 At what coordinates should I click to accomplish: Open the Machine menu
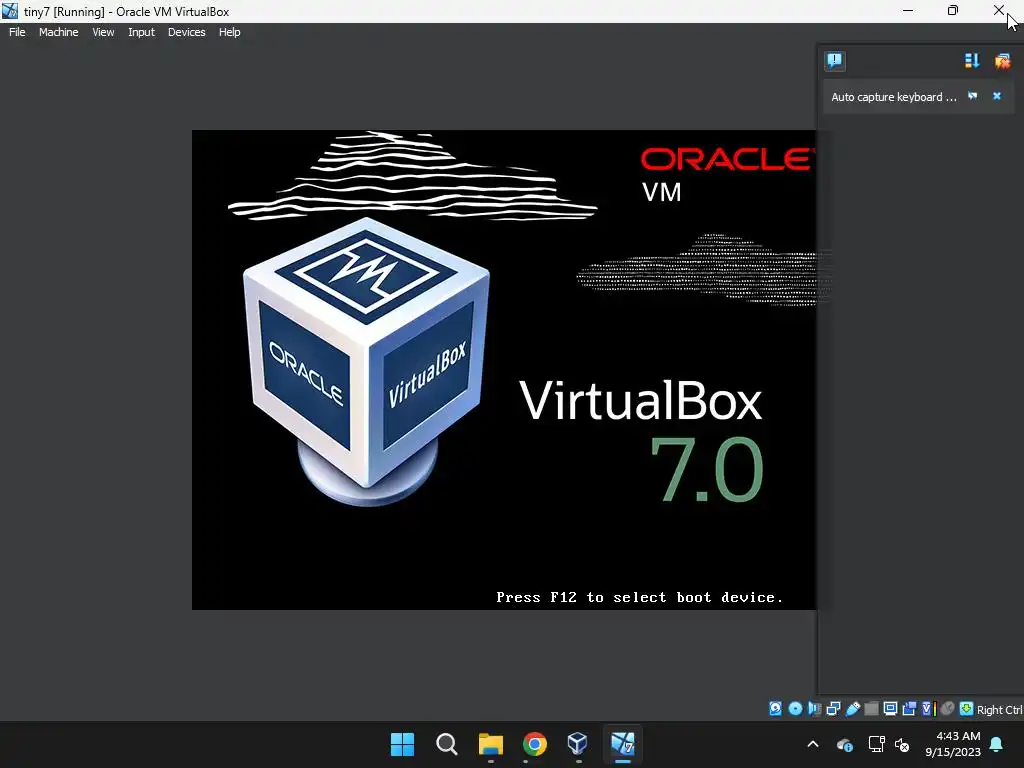[58, 32]
